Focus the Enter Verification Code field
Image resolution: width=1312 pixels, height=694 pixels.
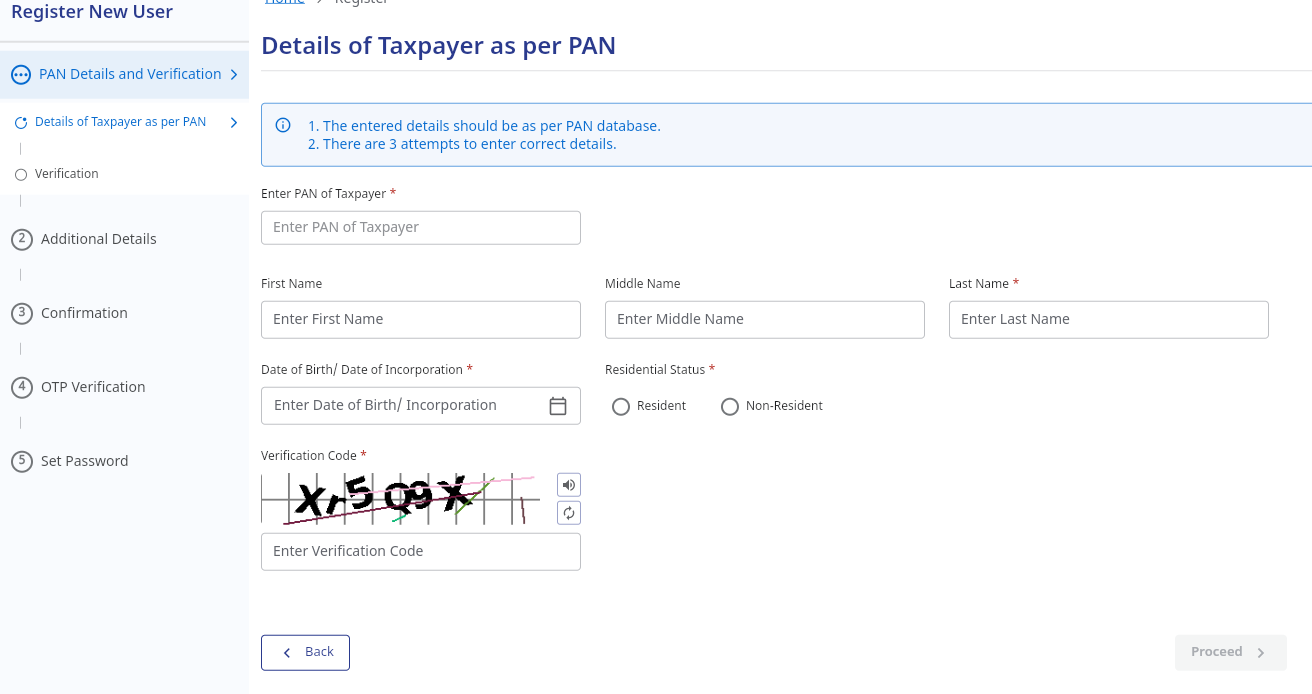click(421, 551)
